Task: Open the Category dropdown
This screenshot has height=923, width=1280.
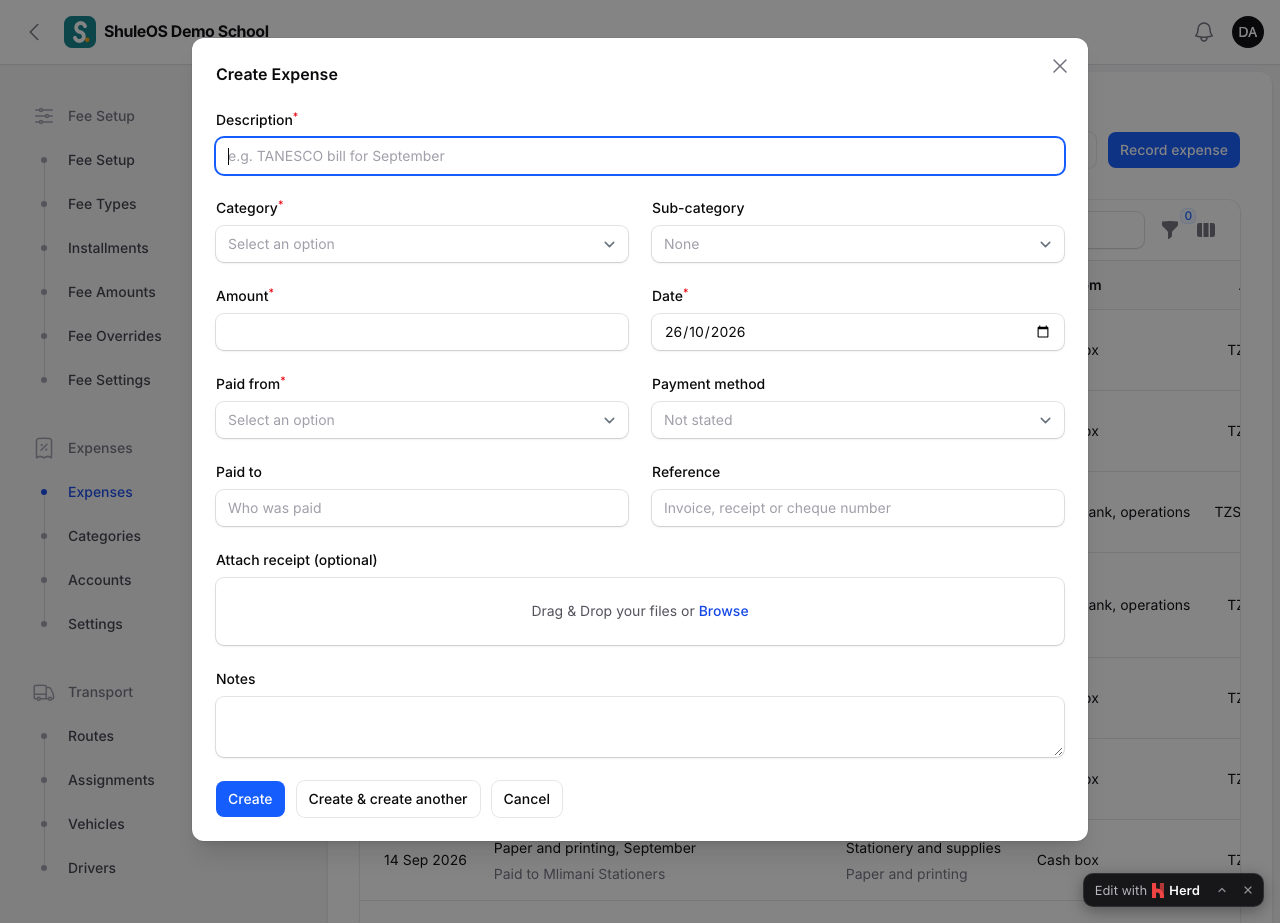Action: 422,244
